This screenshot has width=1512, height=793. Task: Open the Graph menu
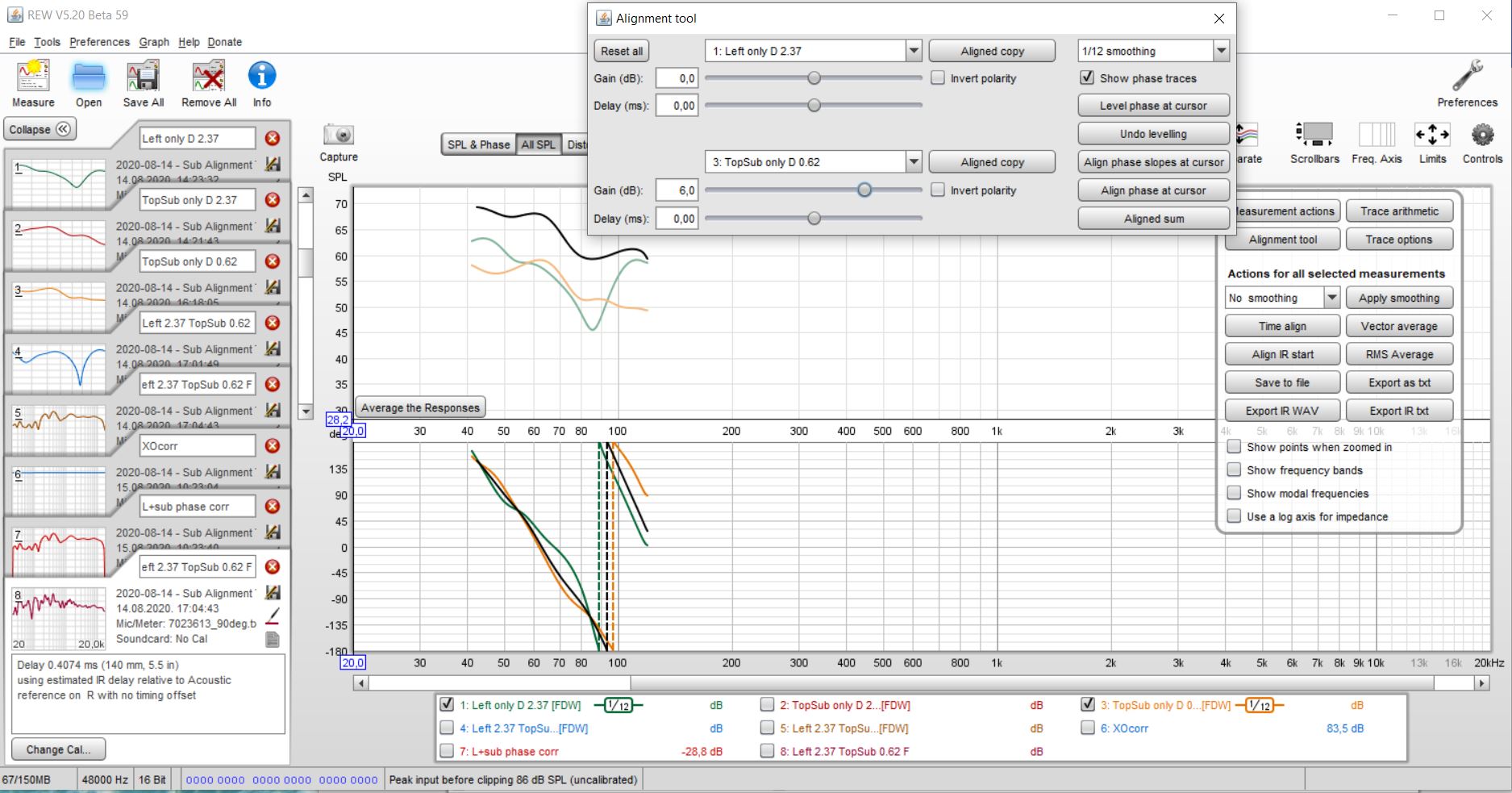pos(154,42)
